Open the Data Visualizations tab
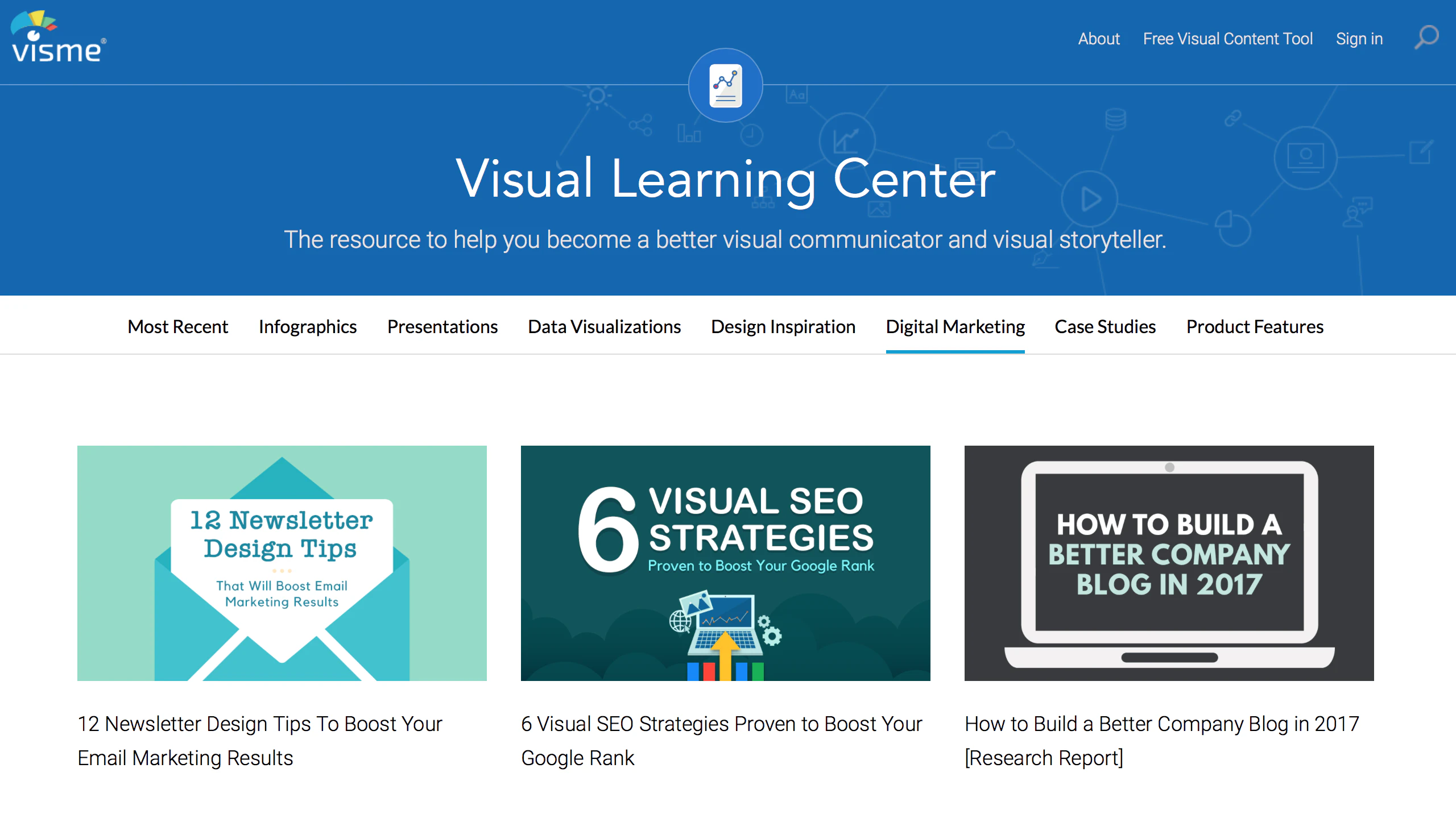The width and height of the screenshot is (1456, 814). tap(604, 327)
